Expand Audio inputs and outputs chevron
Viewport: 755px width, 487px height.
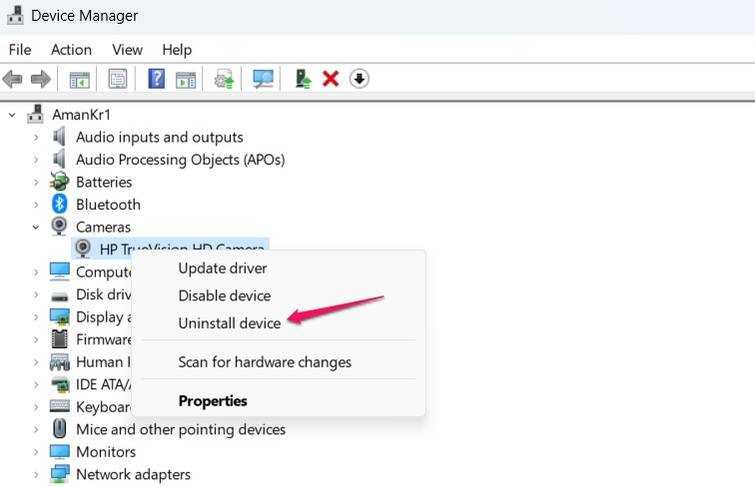[36, 137]
